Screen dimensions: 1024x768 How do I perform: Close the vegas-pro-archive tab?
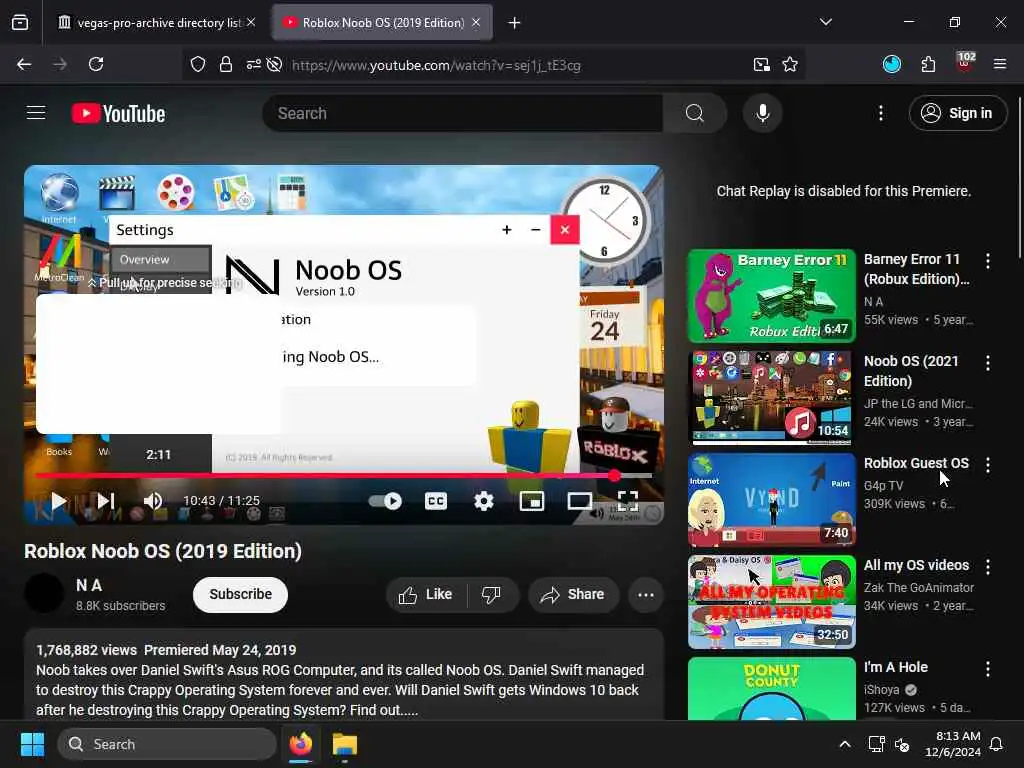point(251,22)
